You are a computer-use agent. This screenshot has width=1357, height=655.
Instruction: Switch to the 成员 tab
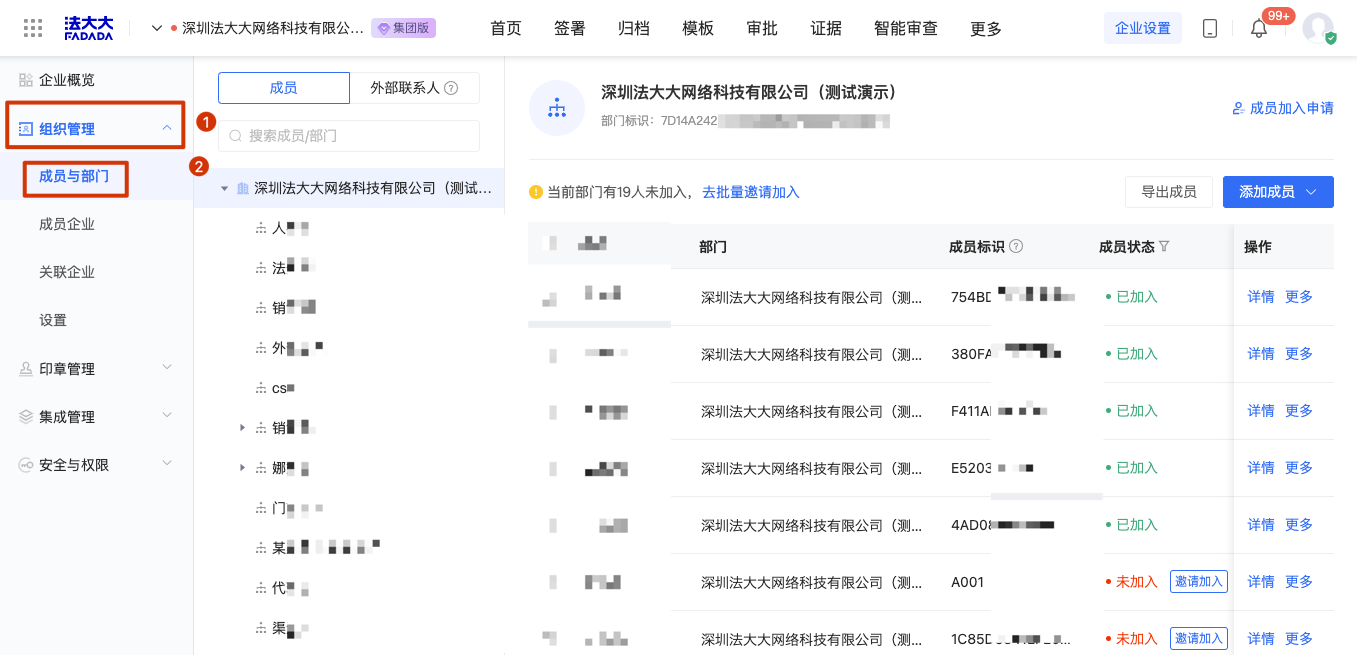284,88
